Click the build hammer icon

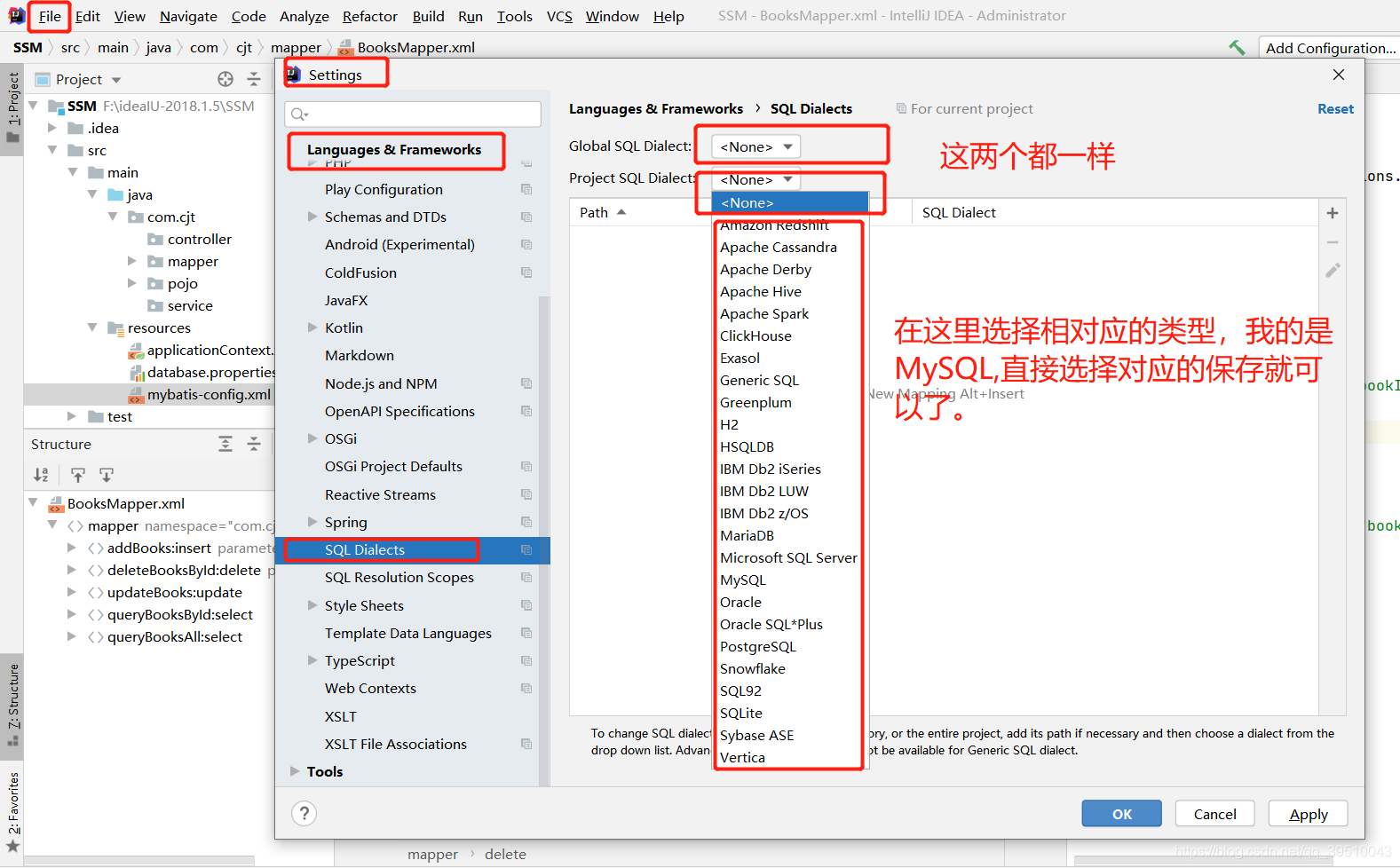[x=1236, y=48]
